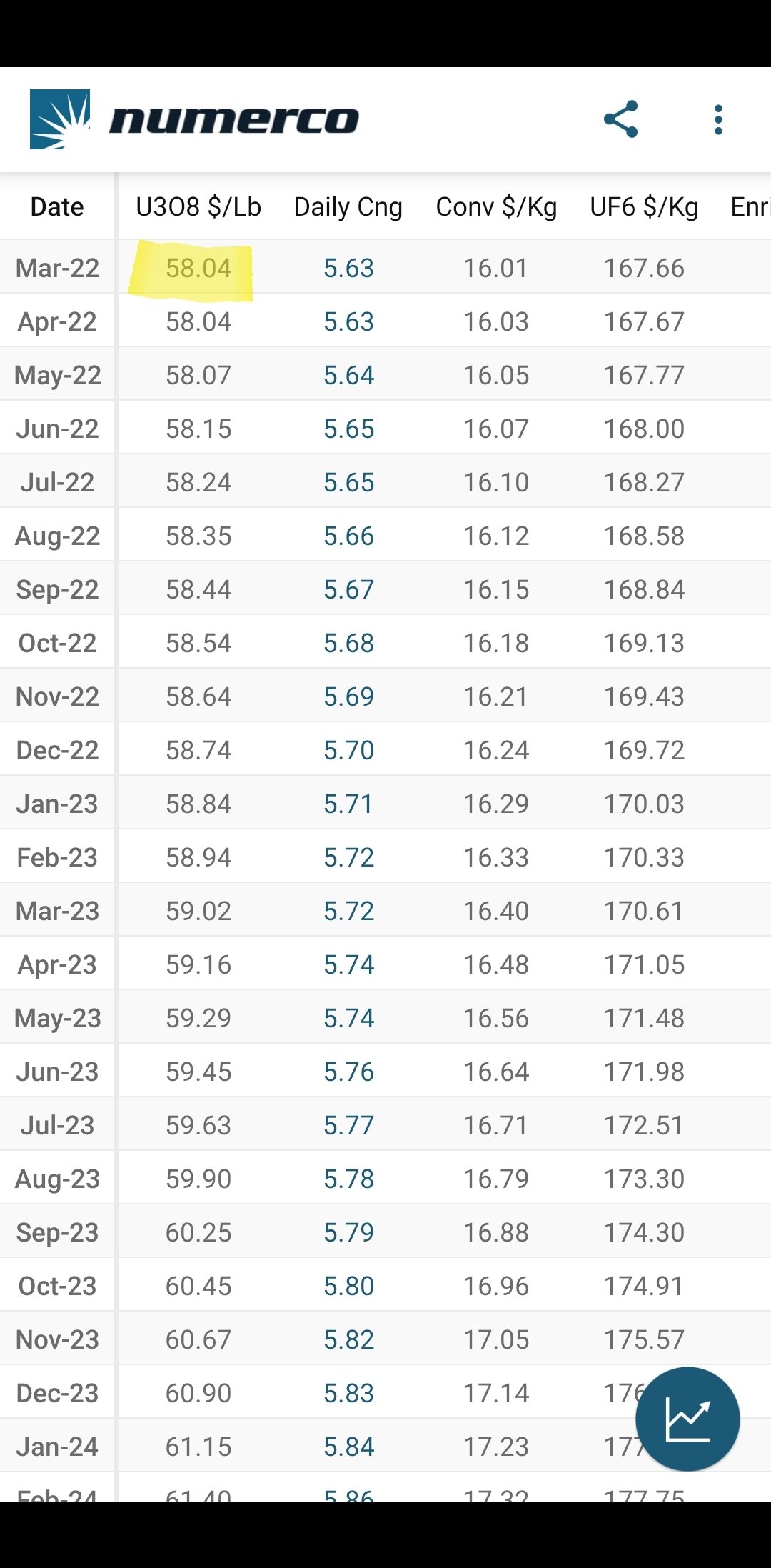771x1568 pixels.
Task: Tap the Conv $/Kg column header
Action: click(x=496, y=206)
